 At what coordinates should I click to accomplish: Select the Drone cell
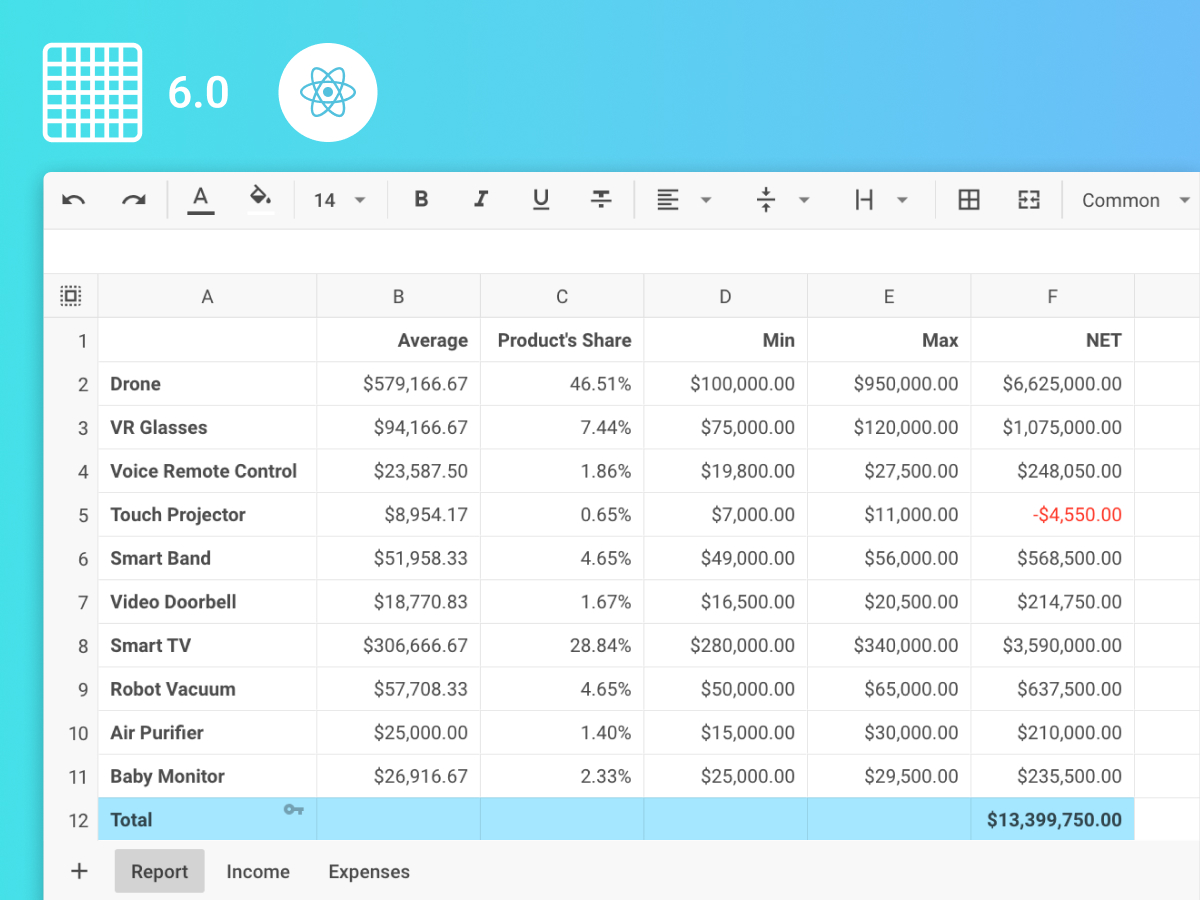208,384
